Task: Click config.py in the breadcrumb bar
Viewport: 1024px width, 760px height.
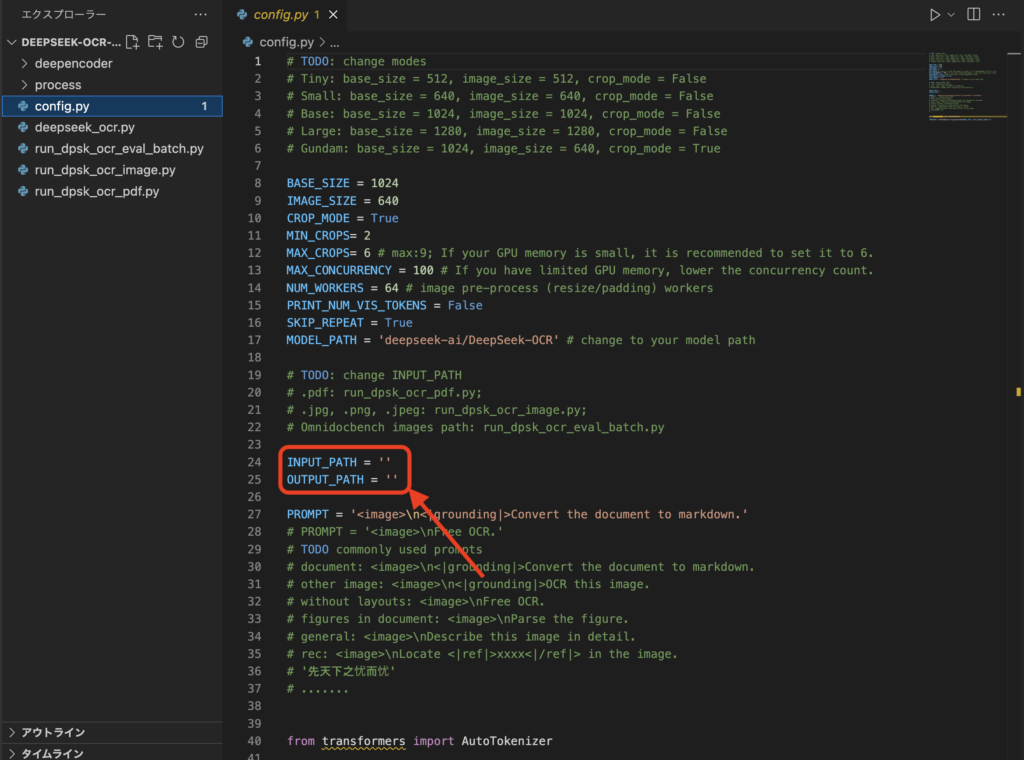Action: 286,42
